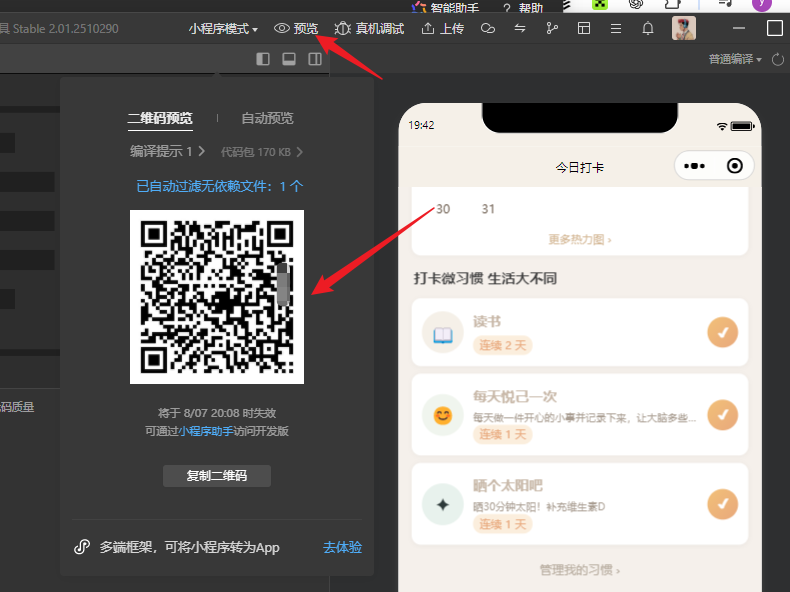790x592 pixels.
Task: Switch to the 二维码预览 tab
Action: 160,118
